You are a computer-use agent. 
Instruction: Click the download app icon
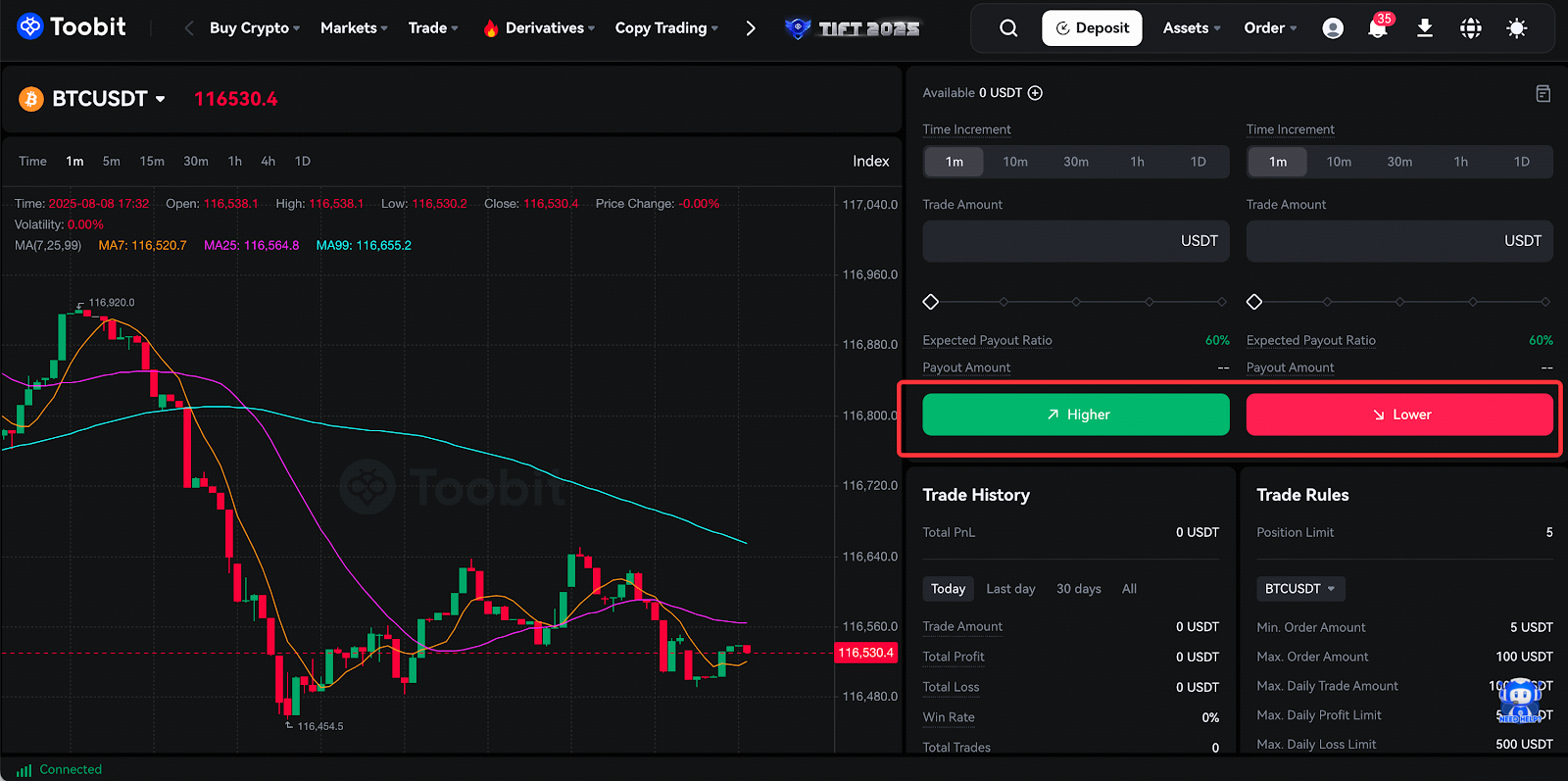[x=1425, y=28]
